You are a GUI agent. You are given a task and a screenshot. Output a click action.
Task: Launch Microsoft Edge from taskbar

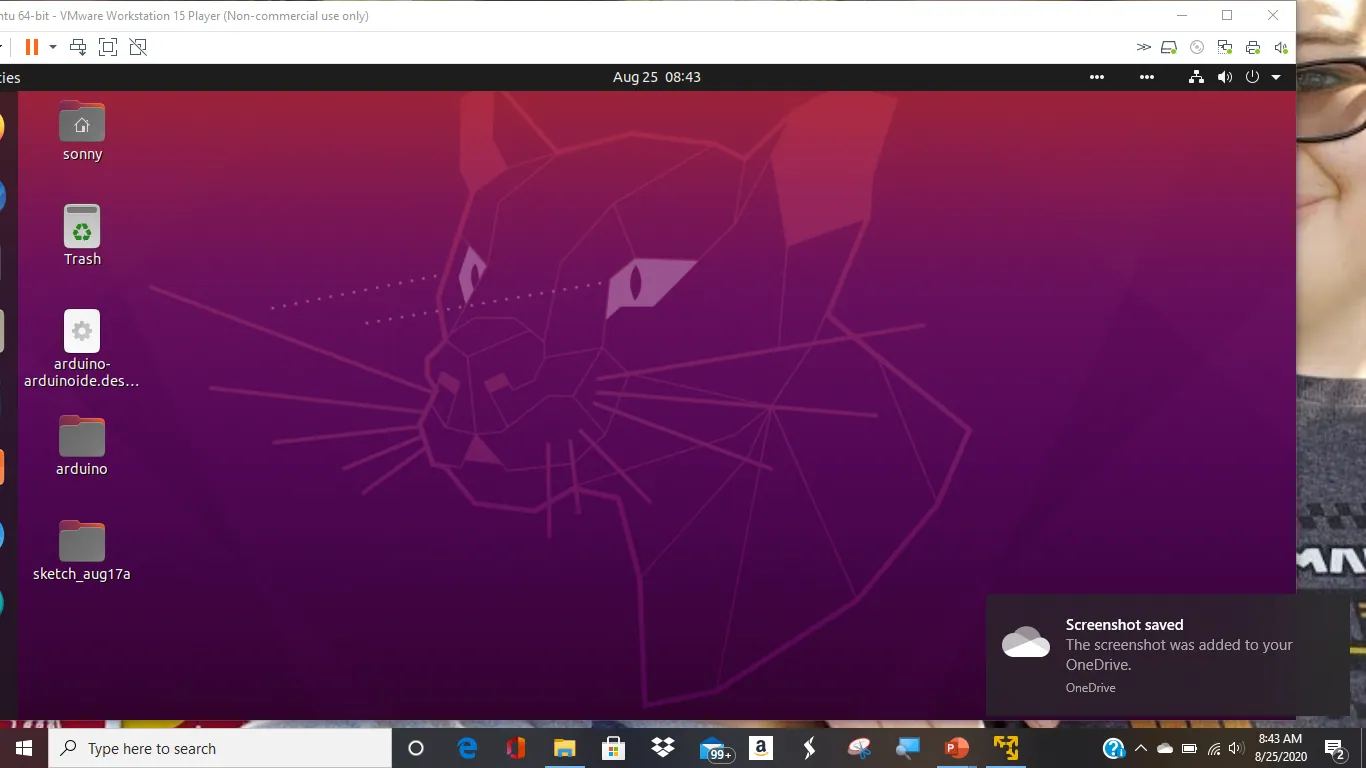(x=467, y=748)
